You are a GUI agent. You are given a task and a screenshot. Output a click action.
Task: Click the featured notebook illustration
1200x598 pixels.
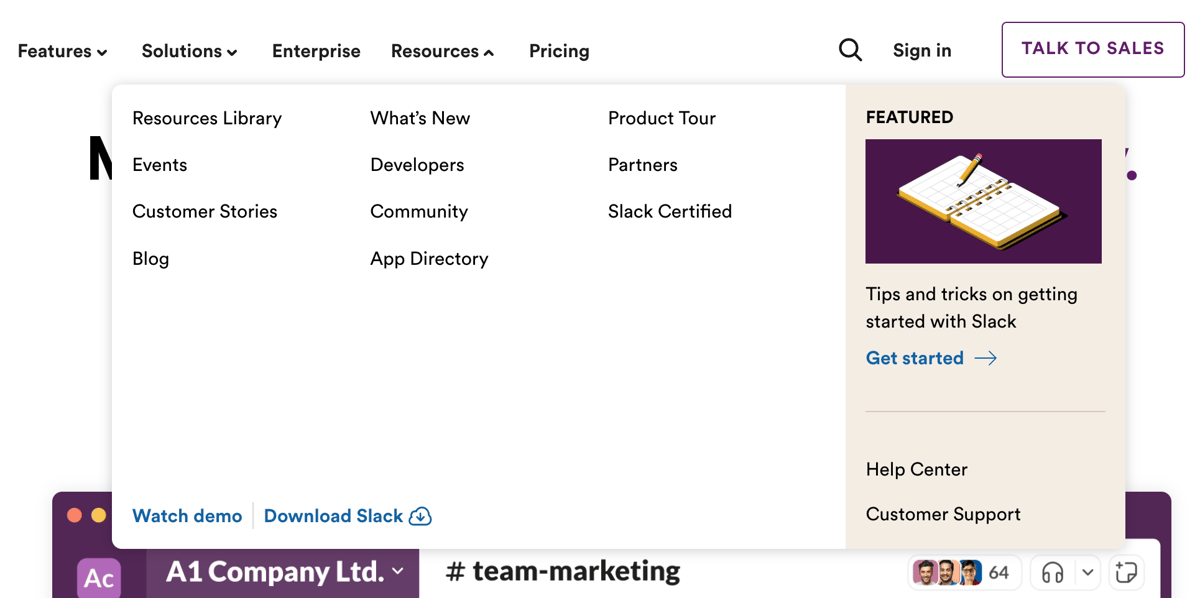983,201
